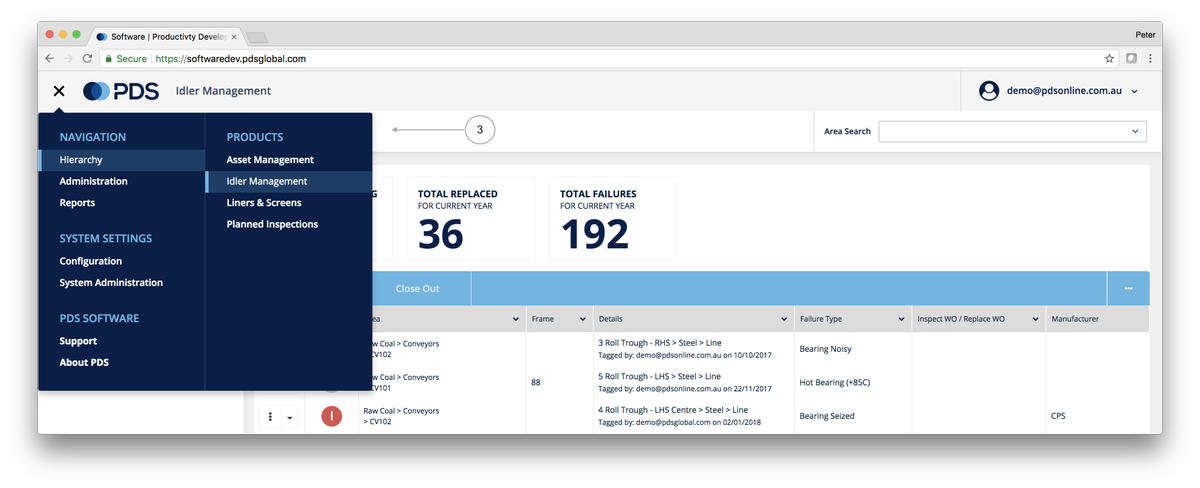This screenshot has width=1200, height=488.
Task: Open Reports in the navigation menu
Action: (77, 203)
